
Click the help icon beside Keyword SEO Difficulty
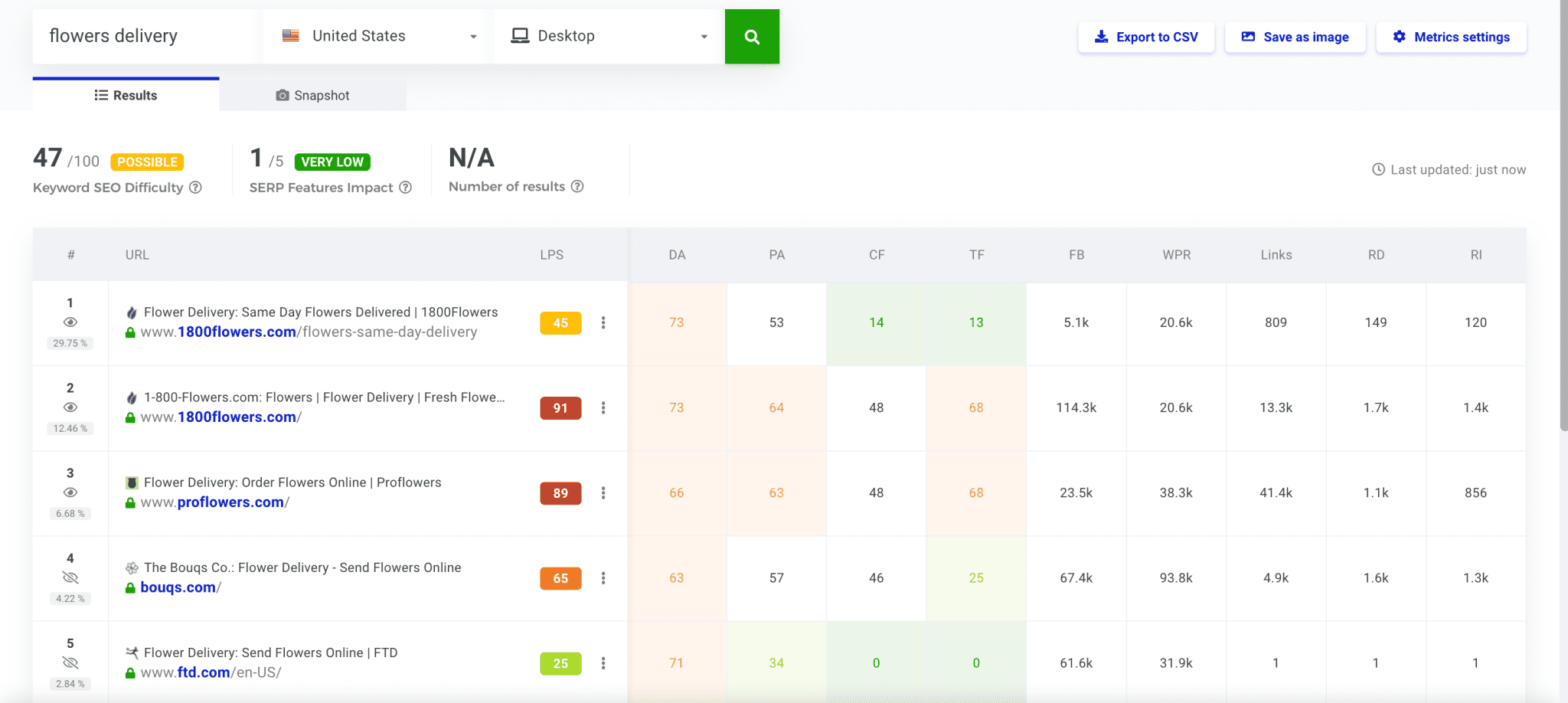195,188
